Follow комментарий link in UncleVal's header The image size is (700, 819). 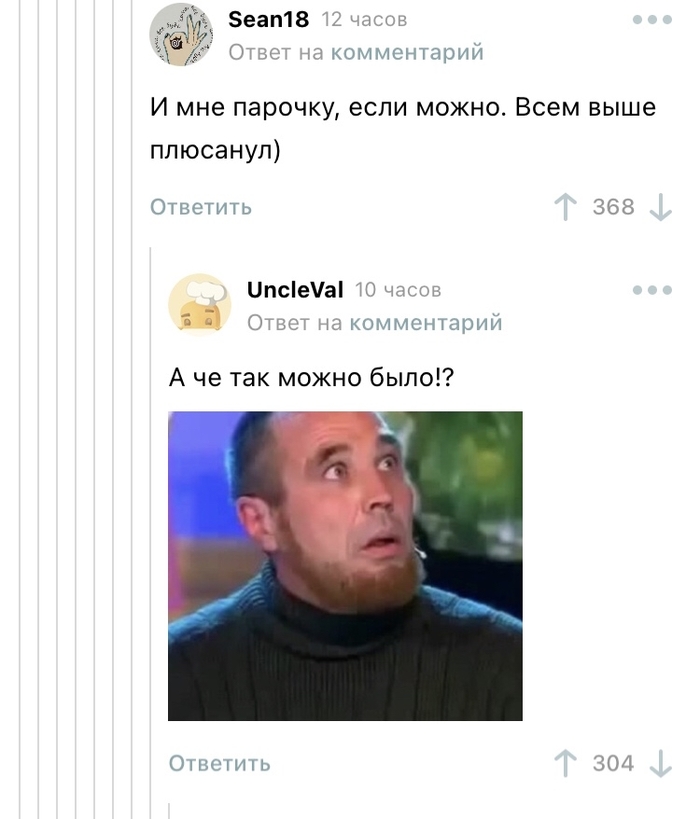coord(426,323)
